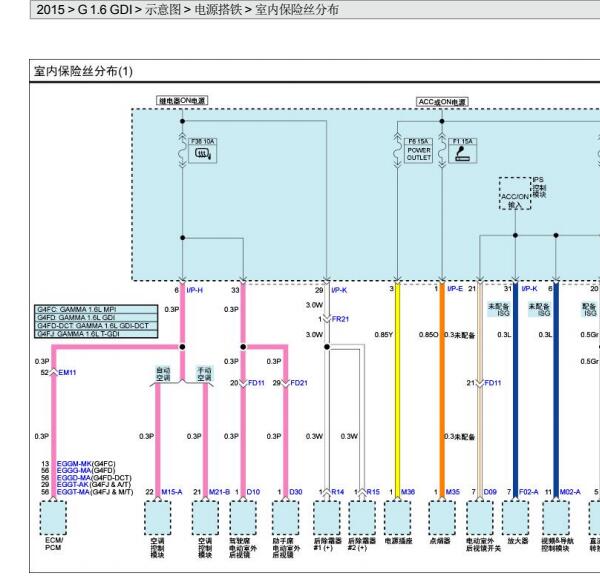Open the FD21 connector link
600x583 pixels.
click(x=299, y=383)
